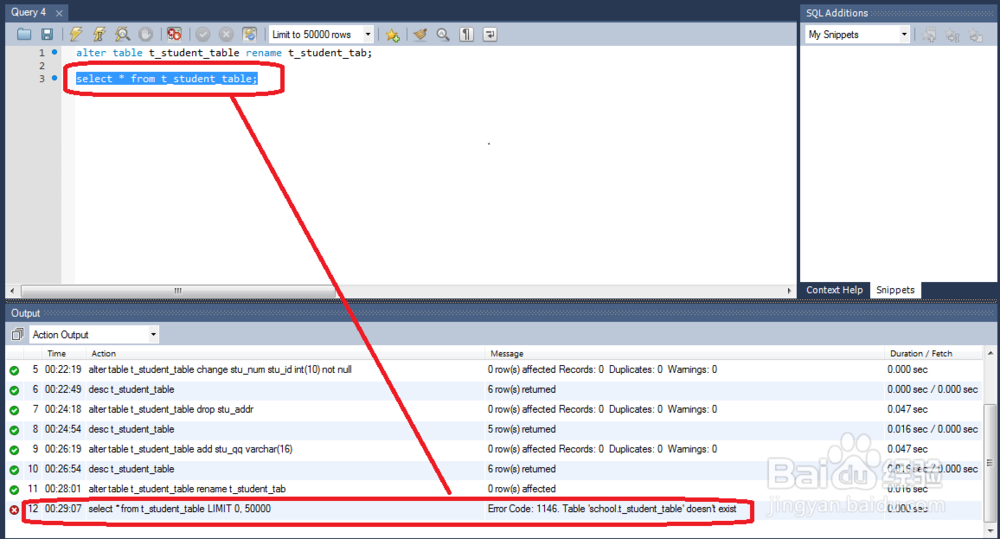
Task: Open a SQL script file with folder icon
Action: coord(24,34)
